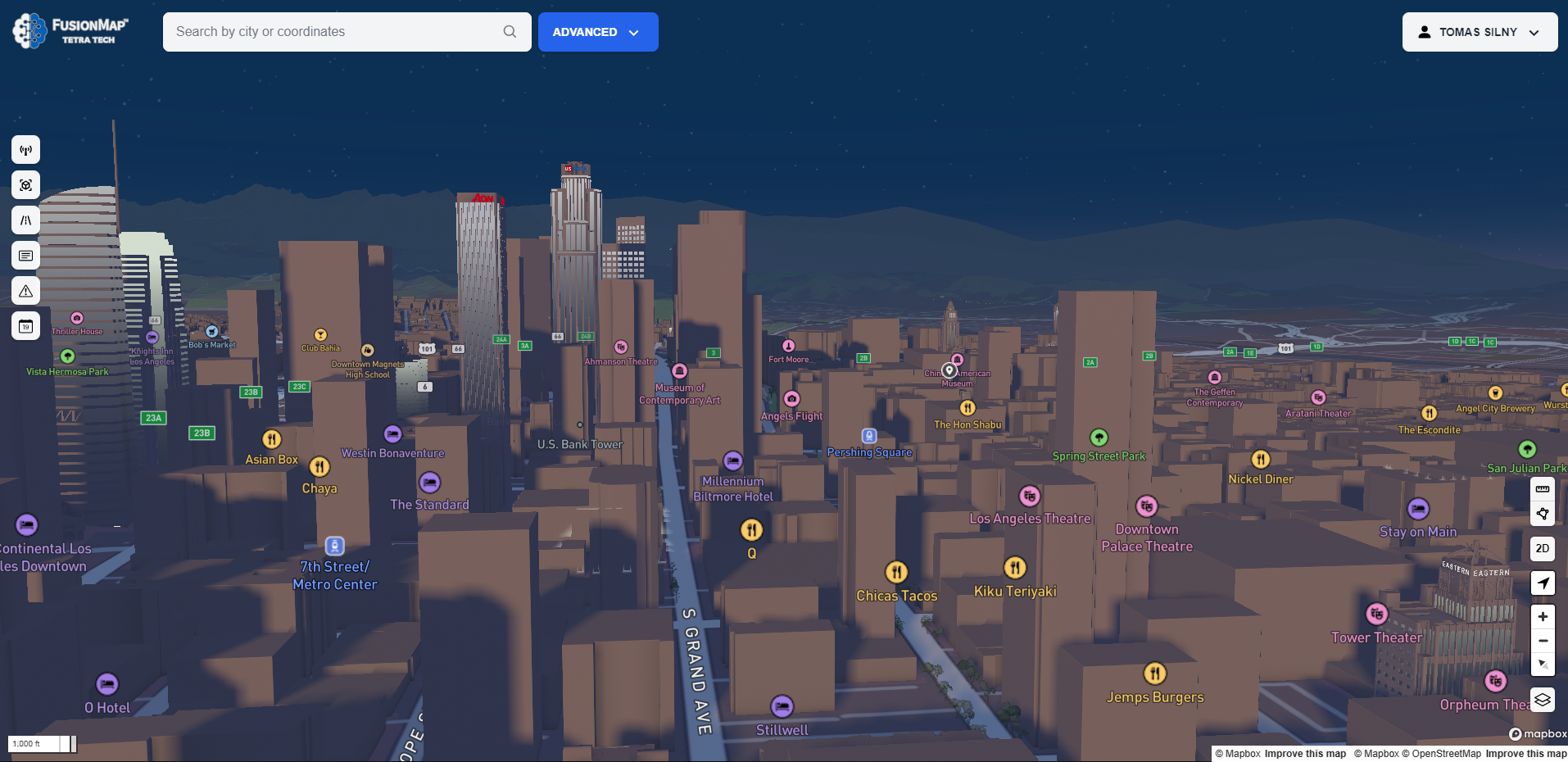Click the 1,000 ft scale bar
The width and height of the screenshot is (1568, 762).
[43, 744]
